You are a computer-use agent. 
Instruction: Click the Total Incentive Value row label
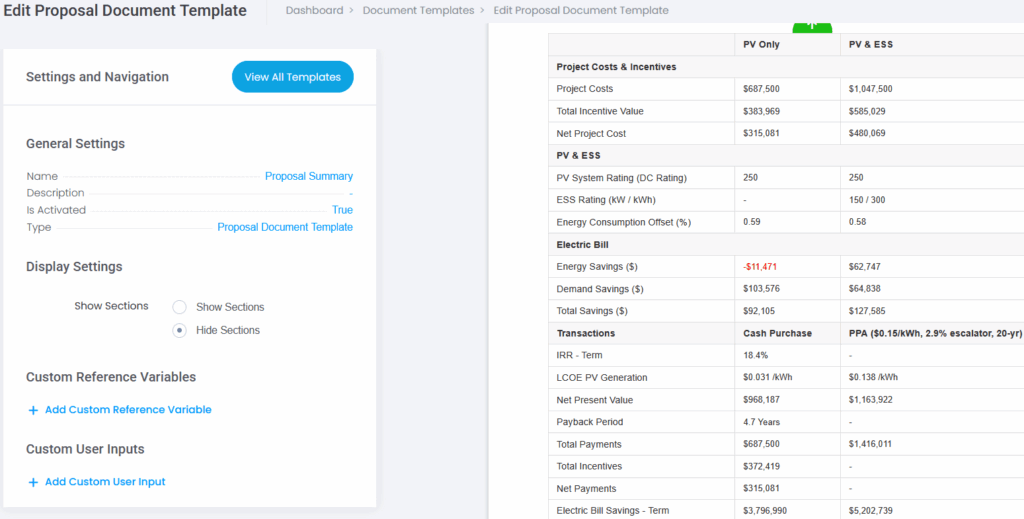pos(600,111)
